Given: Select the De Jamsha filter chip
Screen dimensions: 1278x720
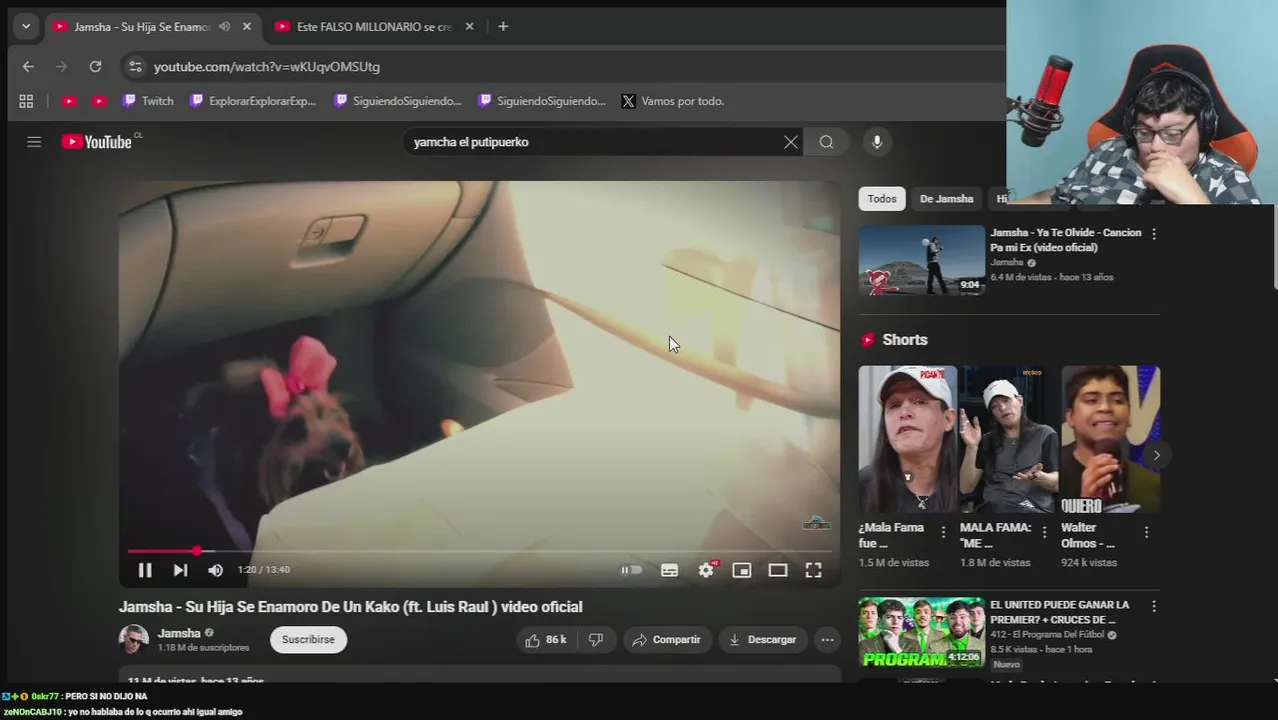Looking at the screenshot, I should tap(947, 199).
